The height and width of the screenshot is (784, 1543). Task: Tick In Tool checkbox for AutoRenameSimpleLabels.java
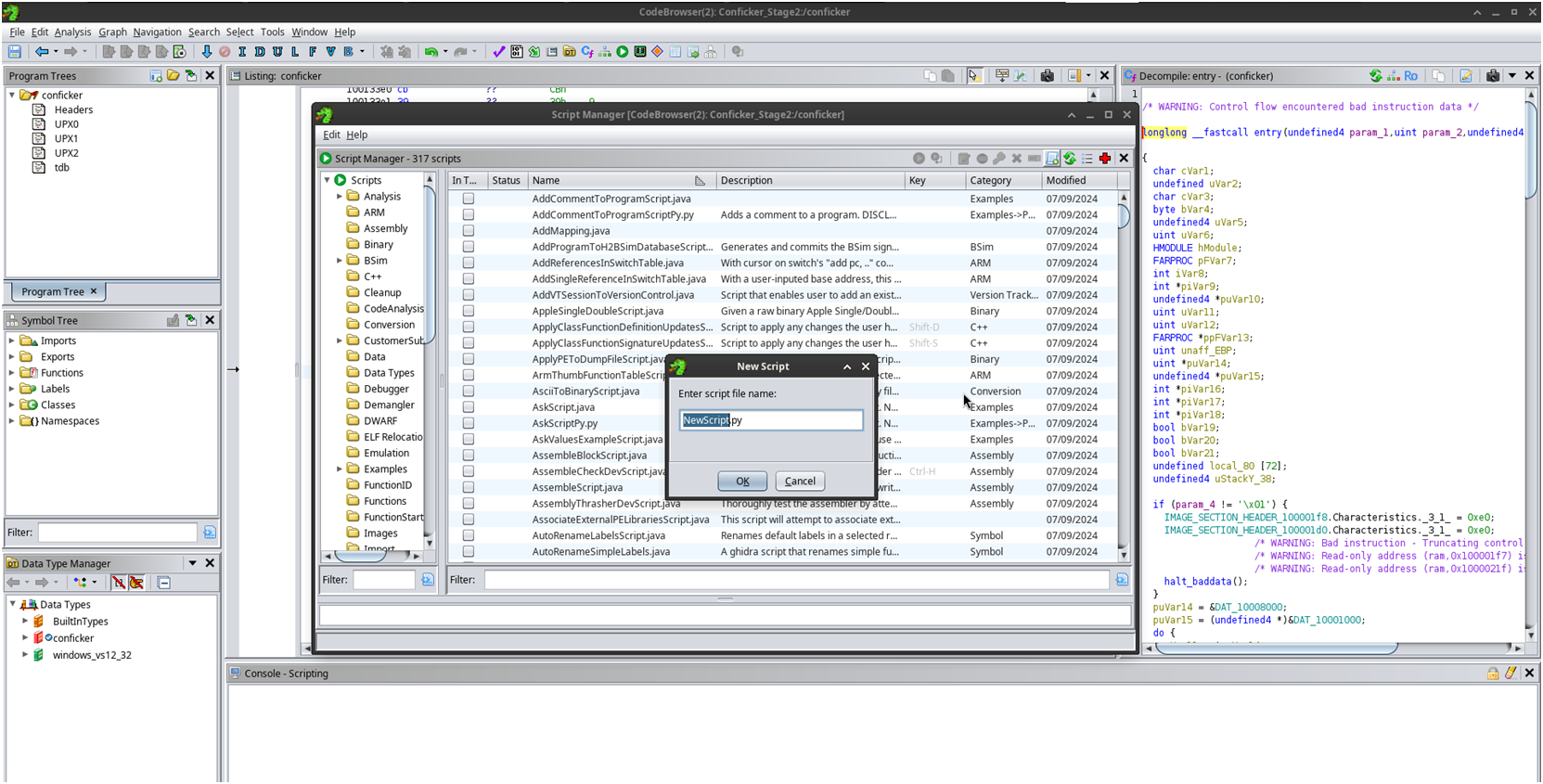[x=469, y=552]
